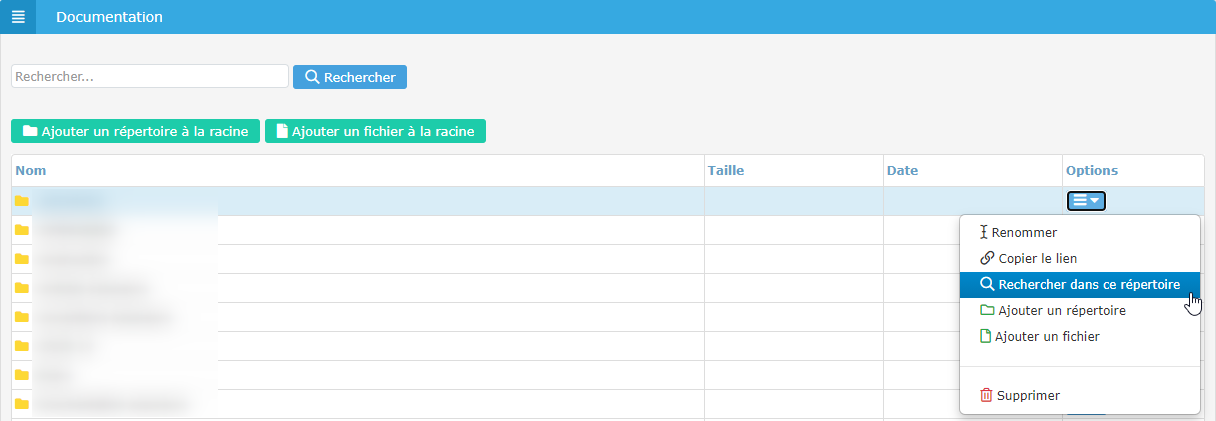
Task: Click the Taille column header
Action: [726, 171]
